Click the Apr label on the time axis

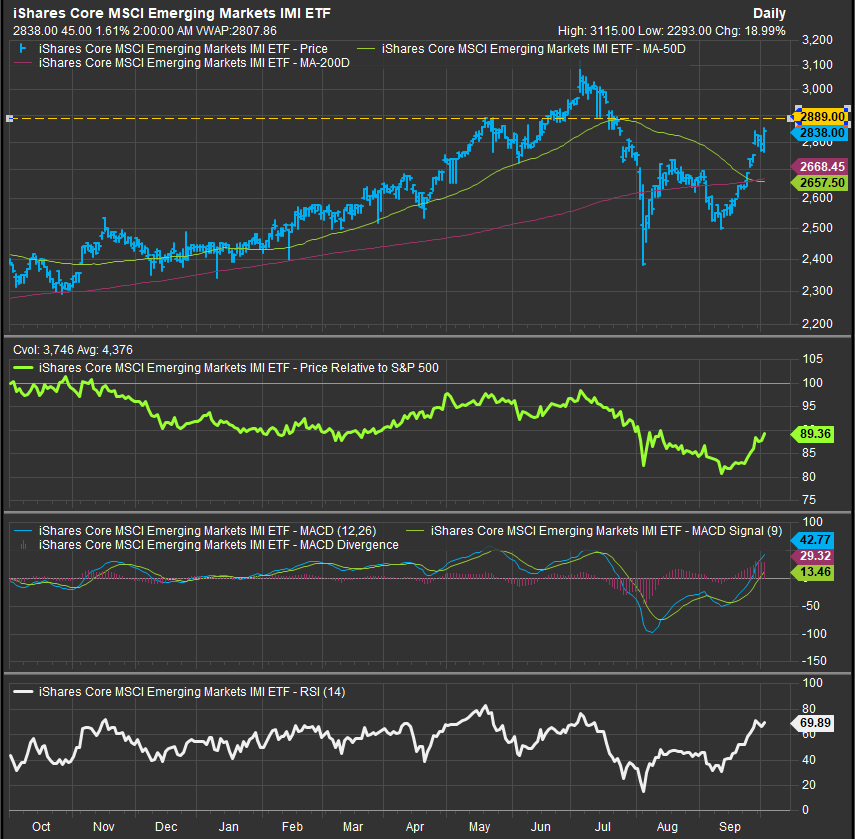click(x=415, y=826)
